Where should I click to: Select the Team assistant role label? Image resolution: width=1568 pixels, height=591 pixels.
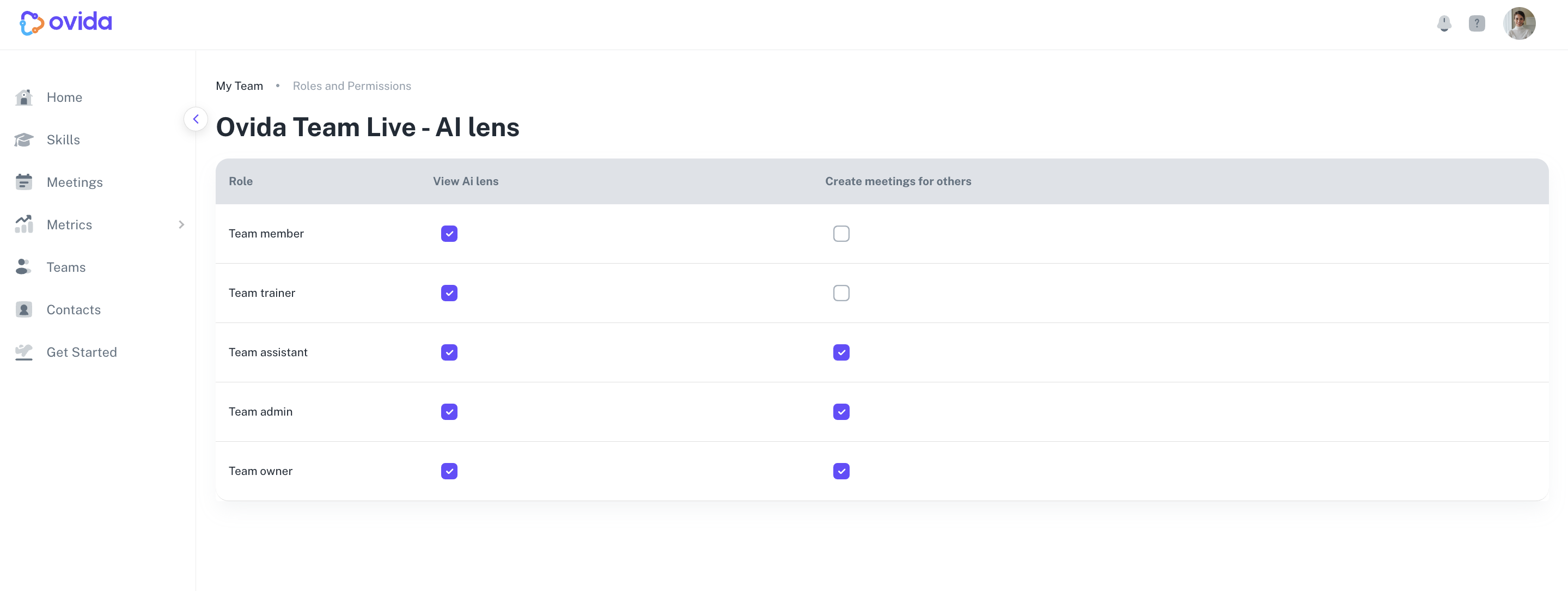click(x=268, y=352)
